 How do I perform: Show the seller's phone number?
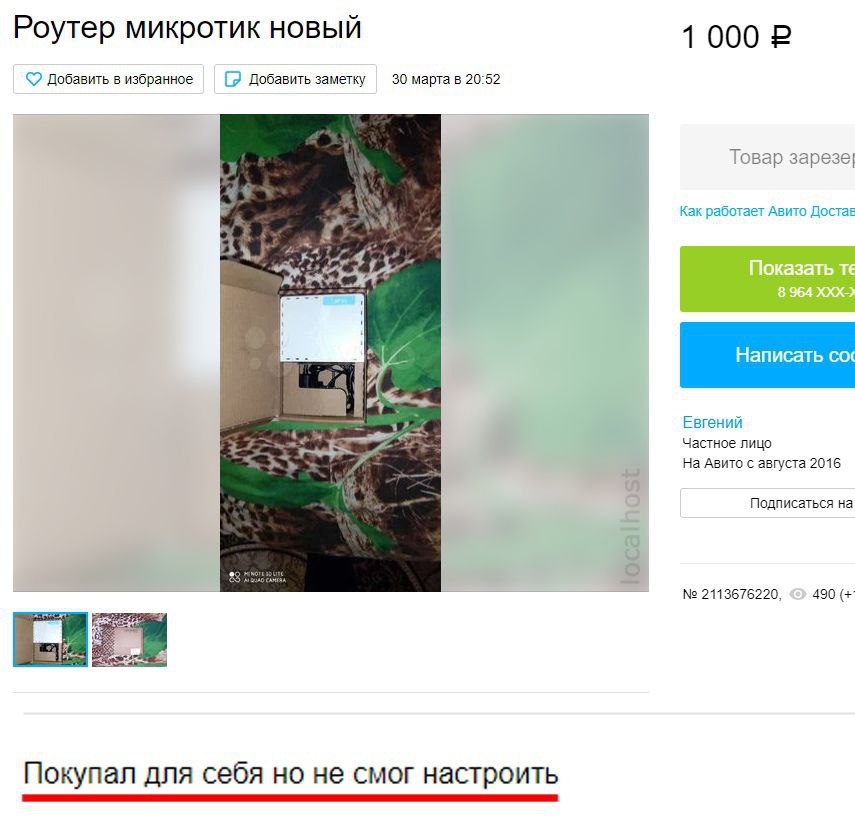[767, 279]
